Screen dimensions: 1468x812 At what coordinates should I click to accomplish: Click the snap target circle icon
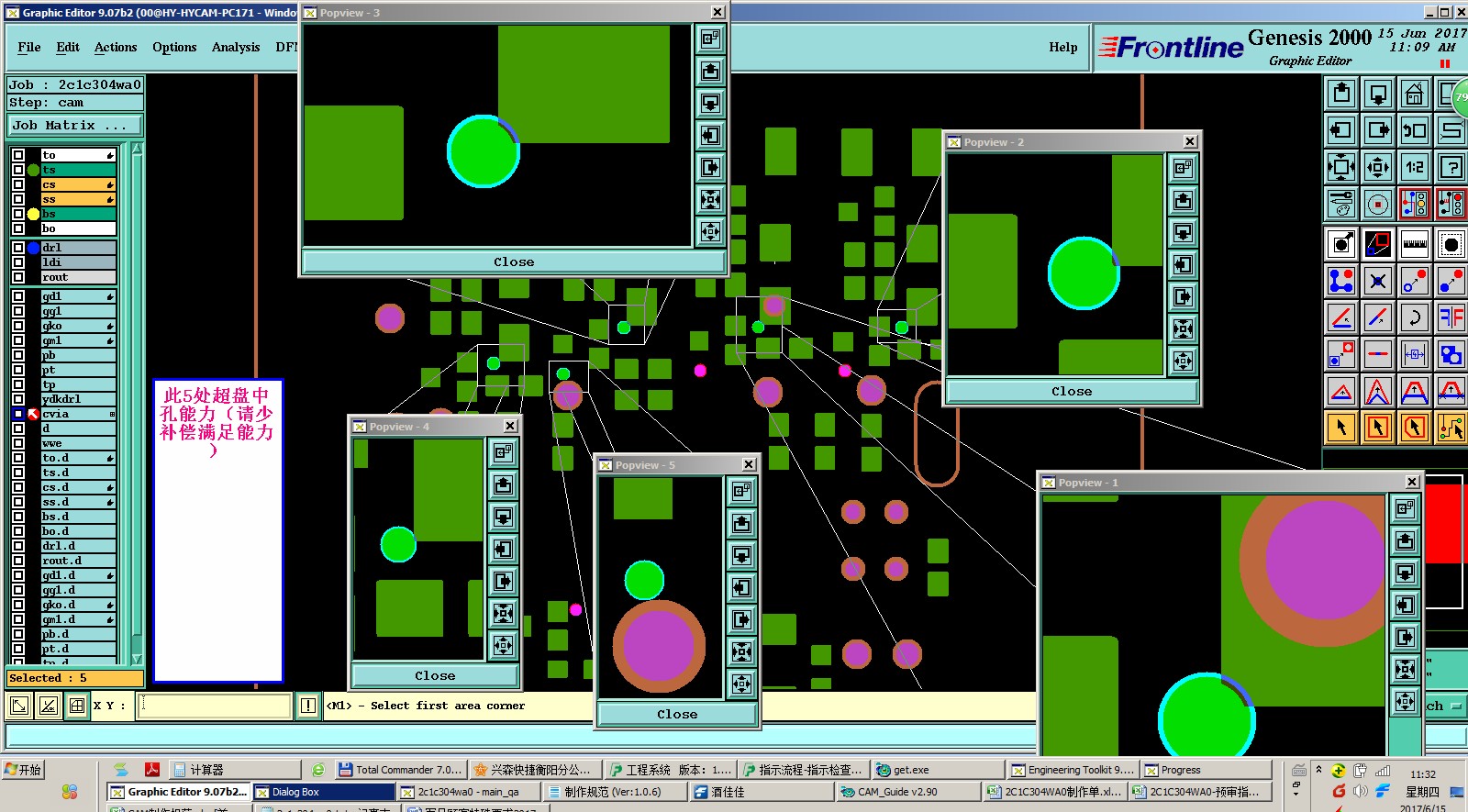pyautogui.click(x=1378, y=204)
